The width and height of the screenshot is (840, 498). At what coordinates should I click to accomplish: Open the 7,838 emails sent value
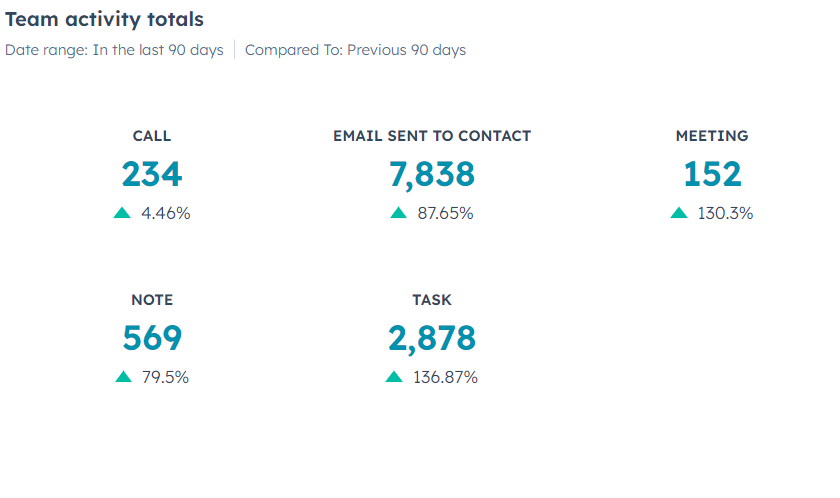click(432, 175)
